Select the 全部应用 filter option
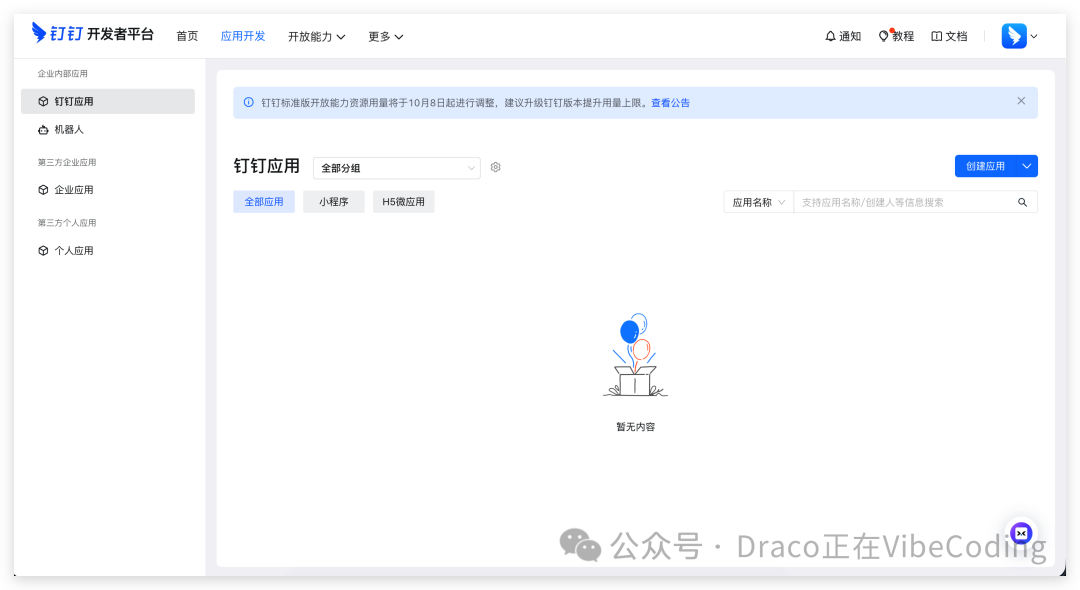Image resolution: width=1080 pixels, height=590 pixels. point(263,201)
